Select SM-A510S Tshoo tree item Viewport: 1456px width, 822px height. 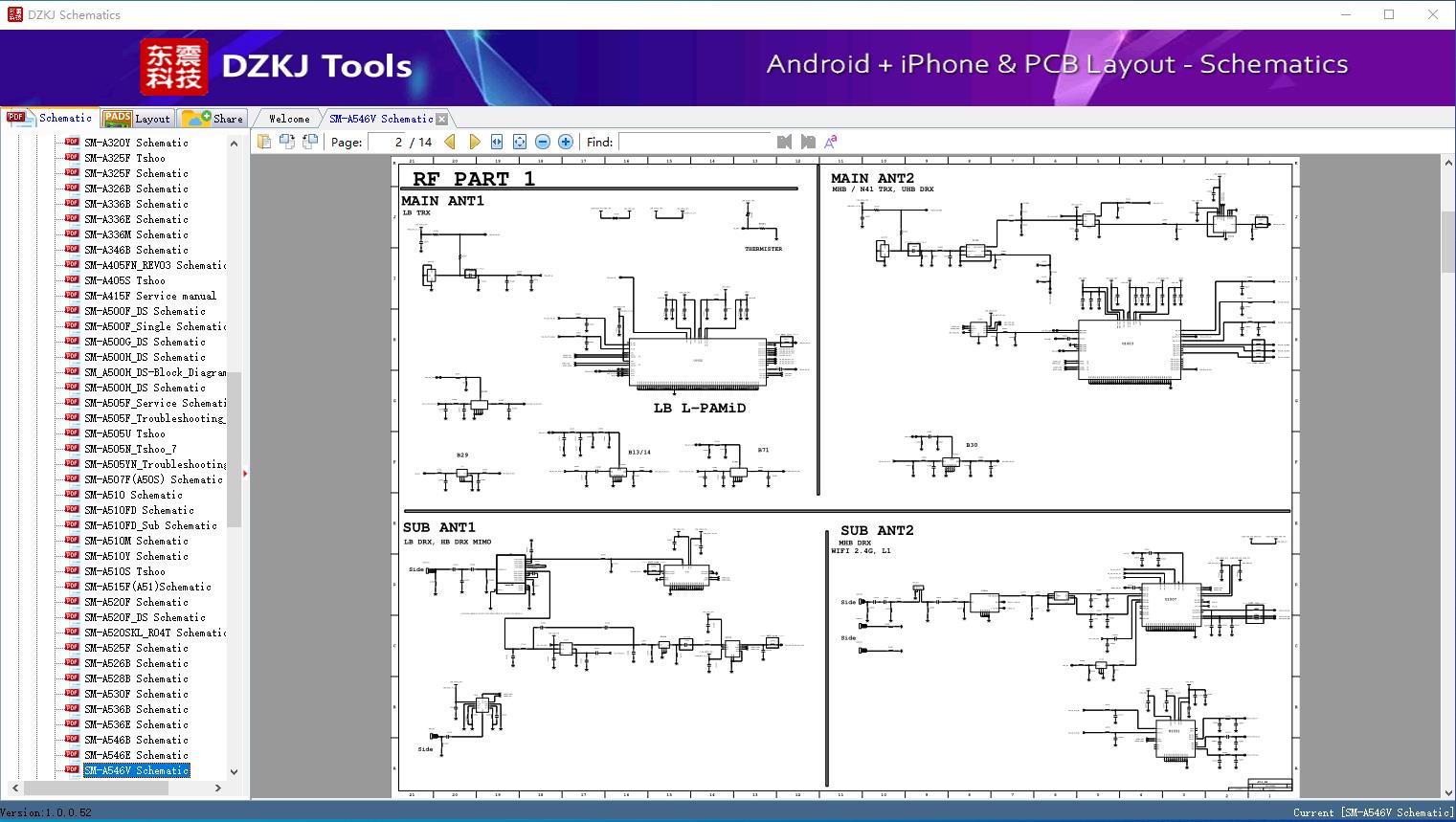click(x=124, y=571)
